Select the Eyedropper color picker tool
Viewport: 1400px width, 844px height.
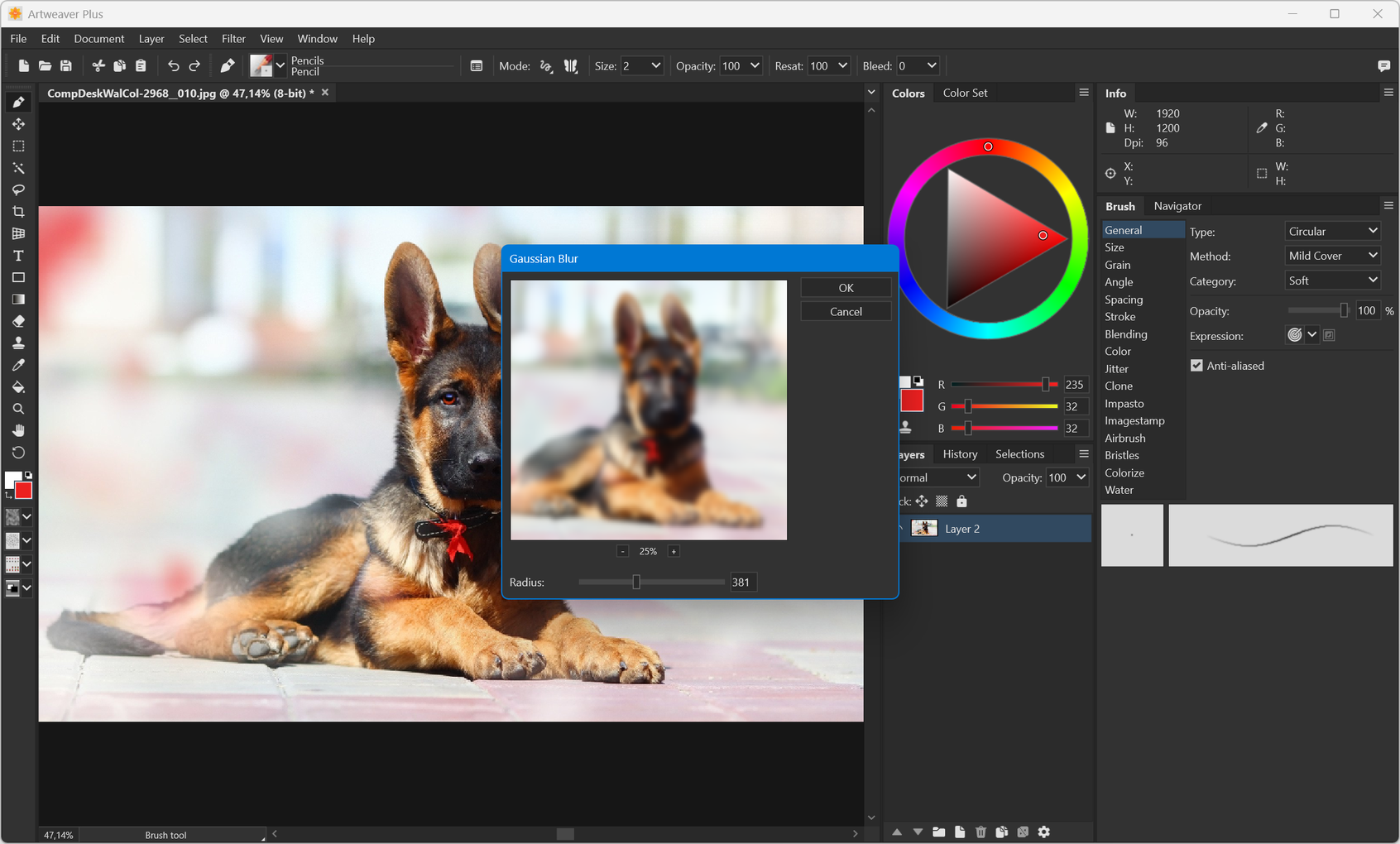(x=18, y=365)
